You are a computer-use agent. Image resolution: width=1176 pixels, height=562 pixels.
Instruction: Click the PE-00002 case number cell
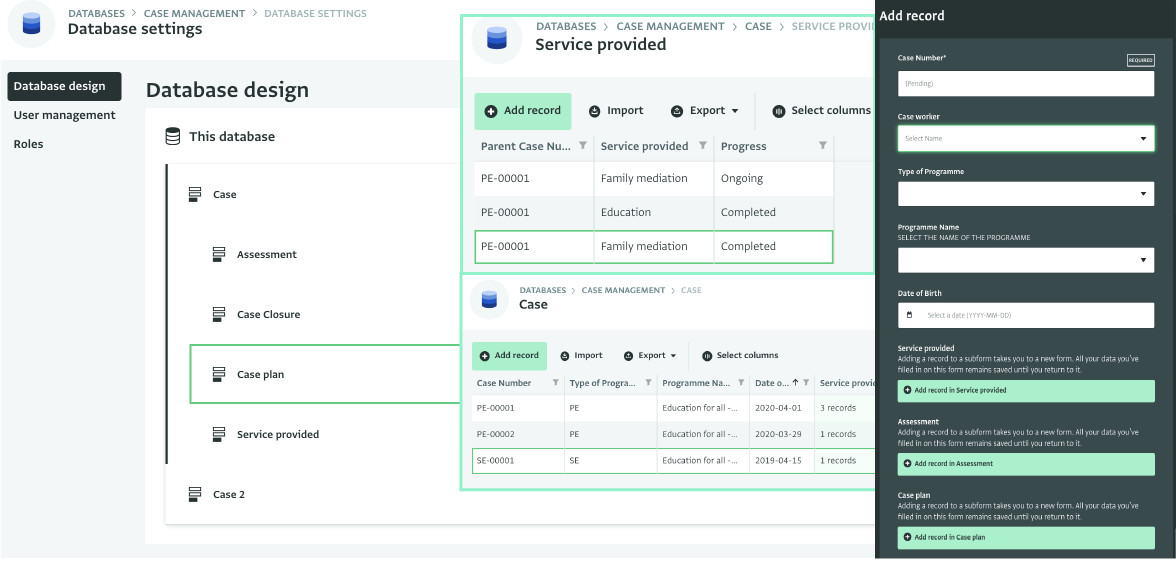[518, 434]
